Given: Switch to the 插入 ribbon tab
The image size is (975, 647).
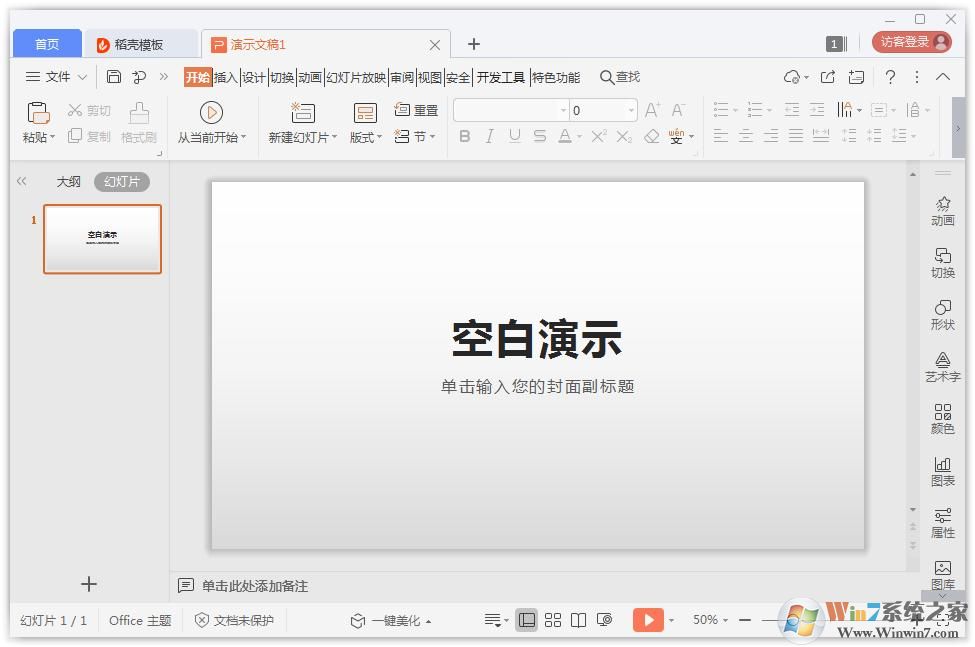Looking at the screenshot, I should (227, 77).
